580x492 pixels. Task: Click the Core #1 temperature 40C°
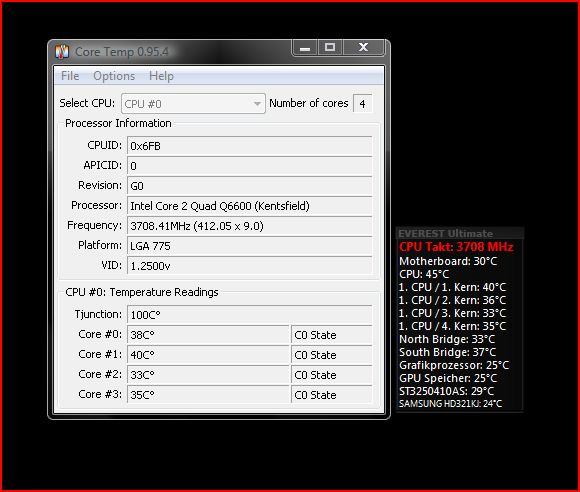click(x=208, y=355)
